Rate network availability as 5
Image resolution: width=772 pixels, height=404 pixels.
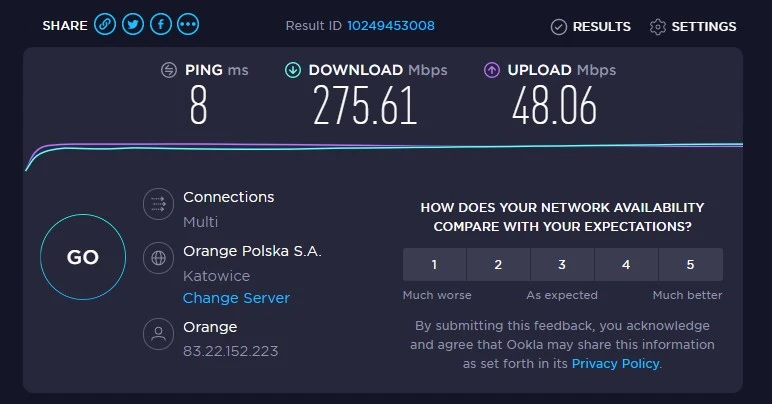tap(690, 265)
